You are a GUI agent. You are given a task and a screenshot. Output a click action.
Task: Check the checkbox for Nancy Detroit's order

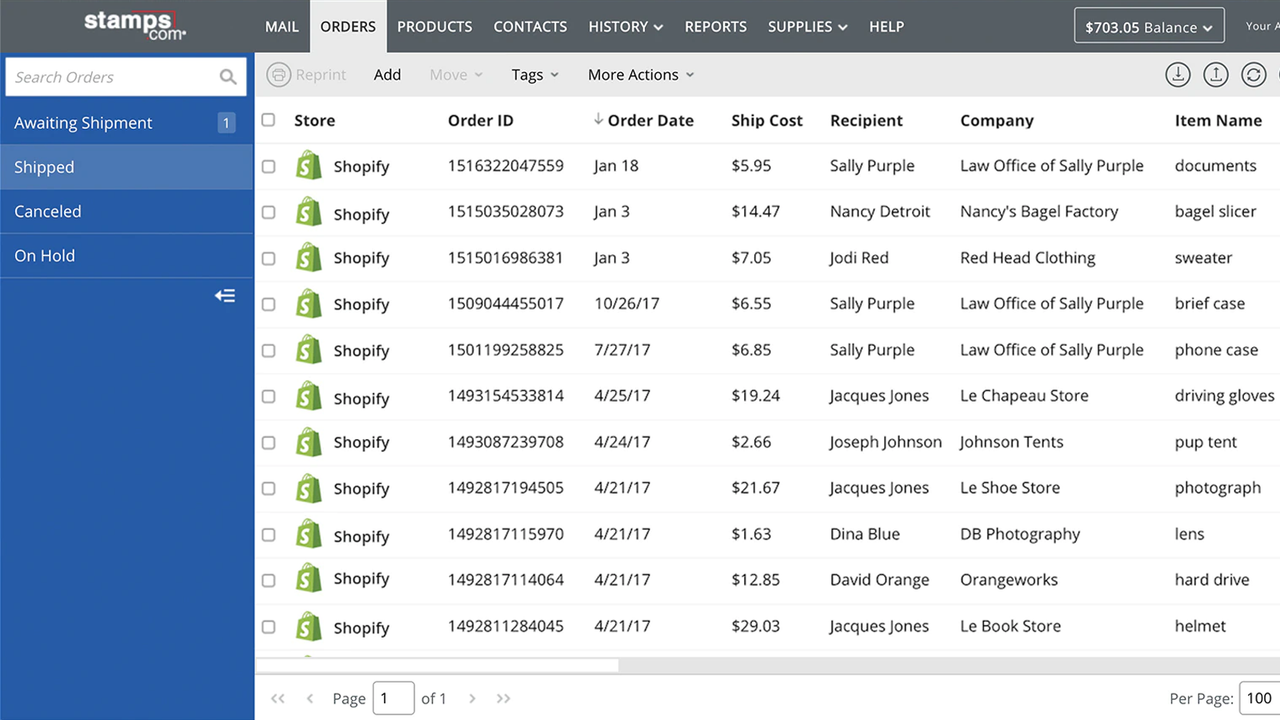click(x=268, y=212)
